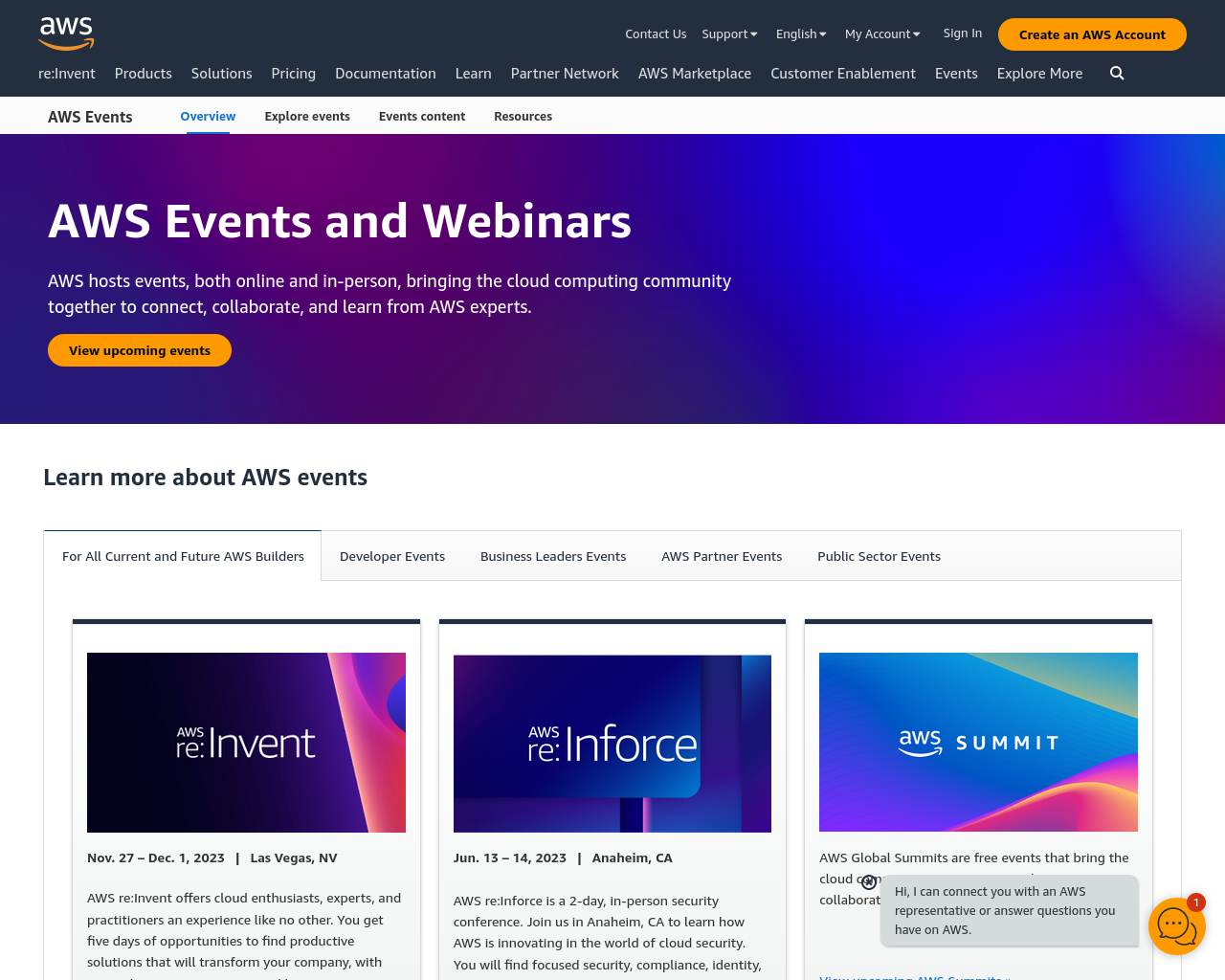This screenshot has height=980, width=1225.
Task: Open the AWS re:Inforce card image
Action: click(612, 743)
